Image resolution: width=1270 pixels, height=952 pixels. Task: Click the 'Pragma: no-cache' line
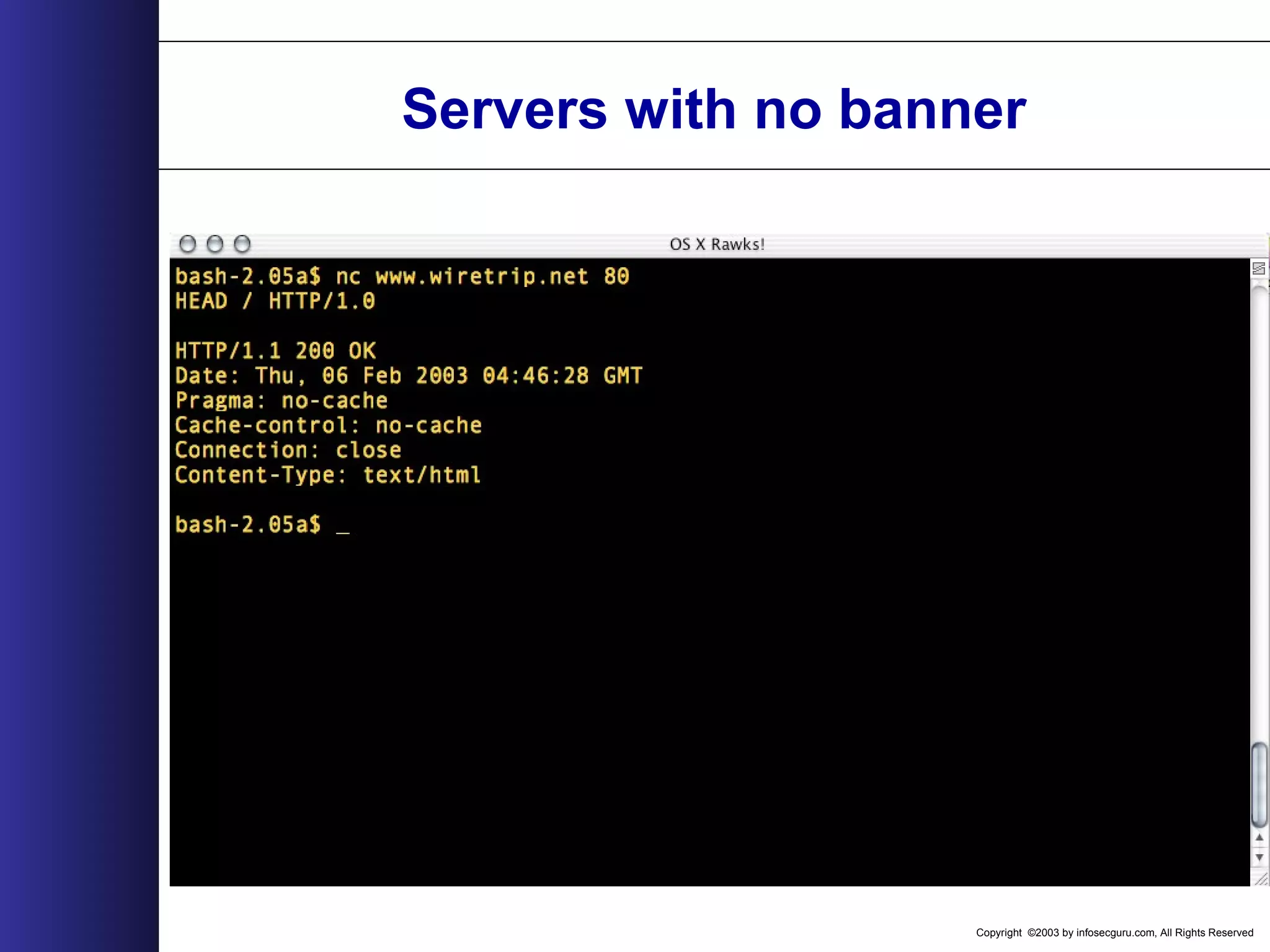pos(282,400)
